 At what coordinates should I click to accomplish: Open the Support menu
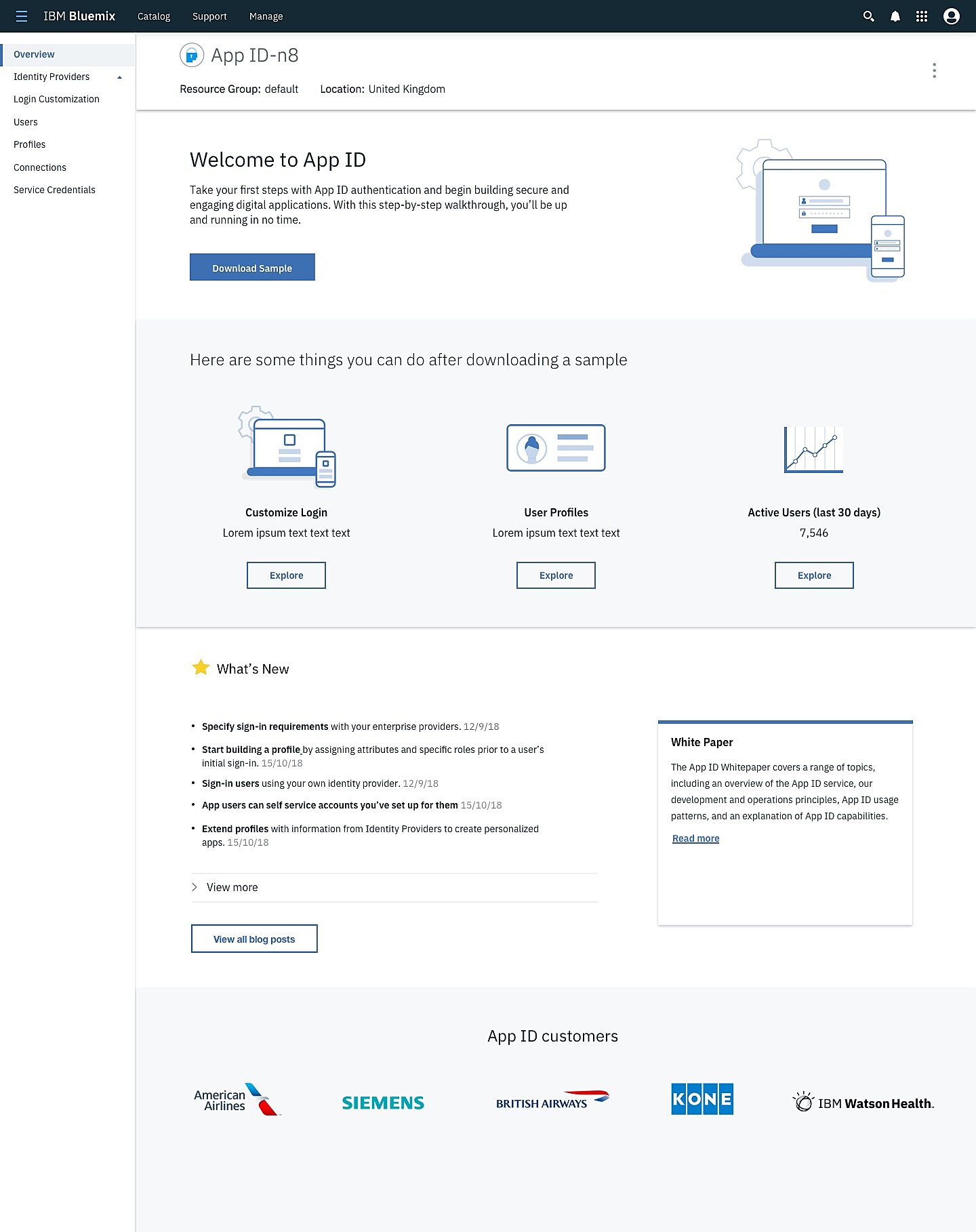coord(209,16)
